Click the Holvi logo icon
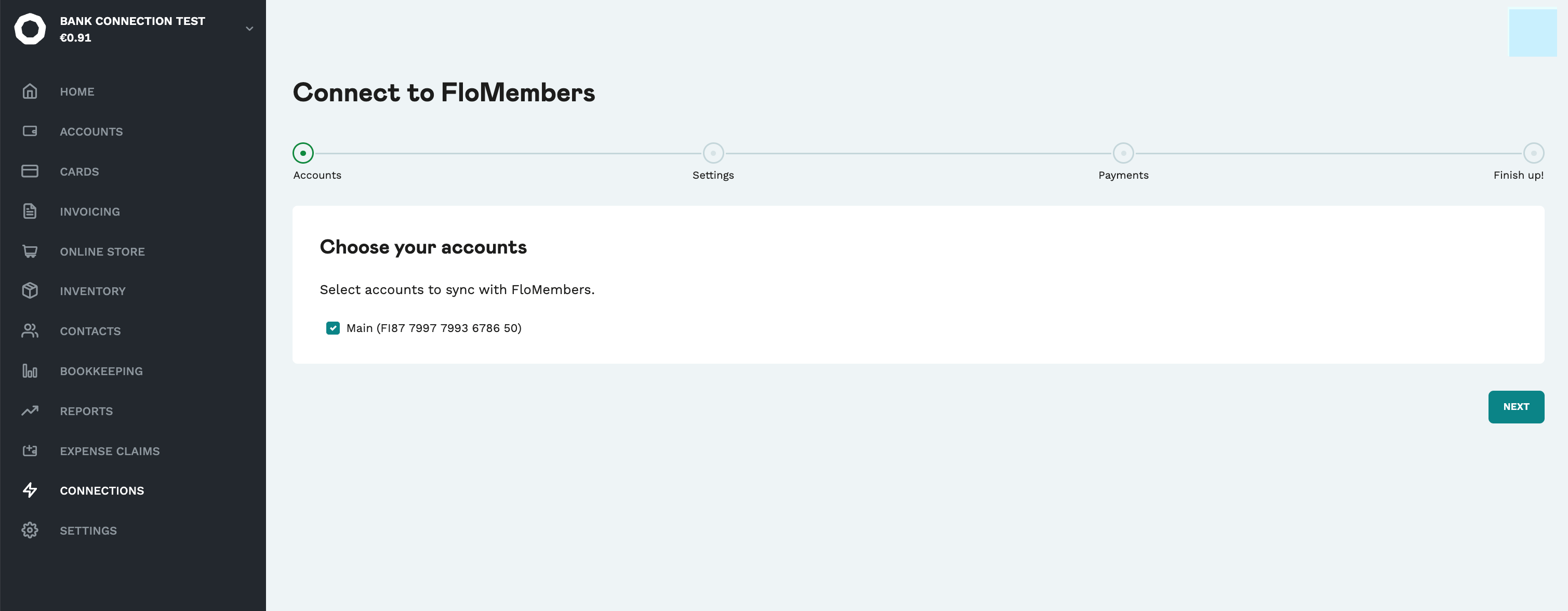This screenshot has height=611, width=1568. pyautogui.click(x=30, y=29)
